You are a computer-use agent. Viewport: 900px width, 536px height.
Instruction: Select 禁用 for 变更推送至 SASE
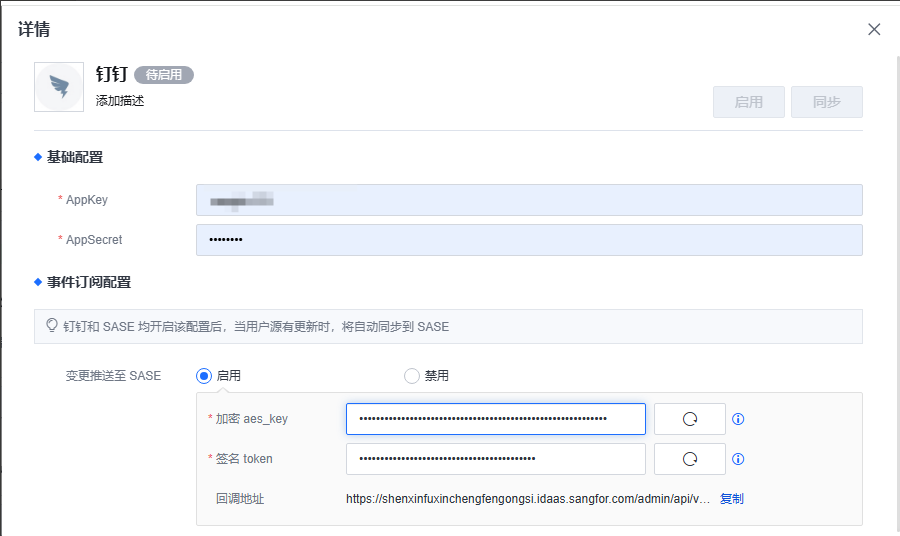click(412, 376)
